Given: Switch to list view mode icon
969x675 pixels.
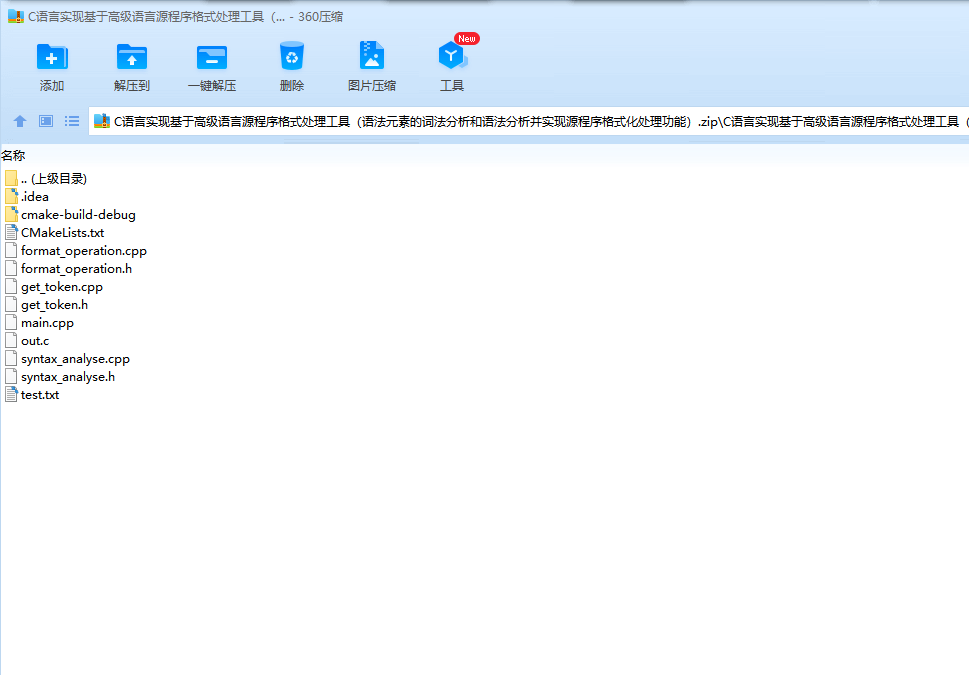Looking at the screenshot, I should tap(72, 121).
